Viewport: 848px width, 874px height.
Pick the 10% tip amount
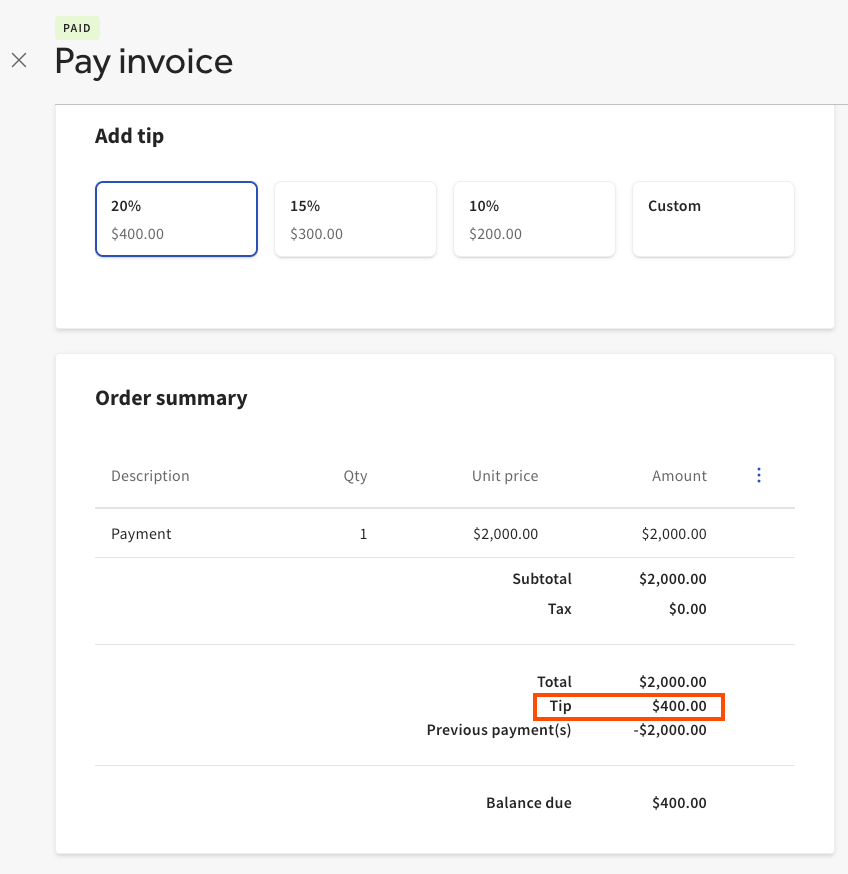point(534,219)
